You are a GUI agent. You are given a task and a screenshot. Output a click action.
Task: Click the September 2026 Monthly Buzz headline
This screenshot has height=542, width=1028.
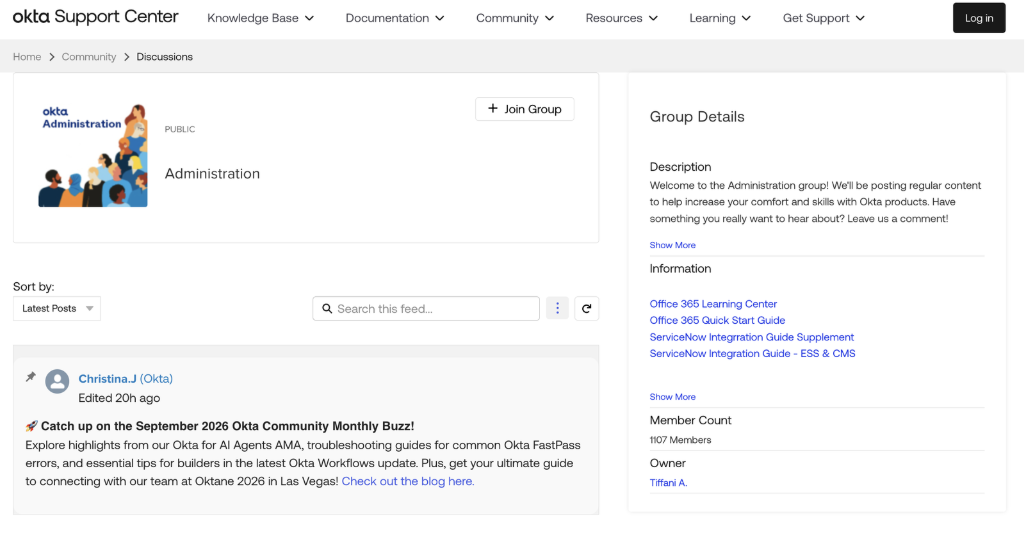click(x=227, y=426)
